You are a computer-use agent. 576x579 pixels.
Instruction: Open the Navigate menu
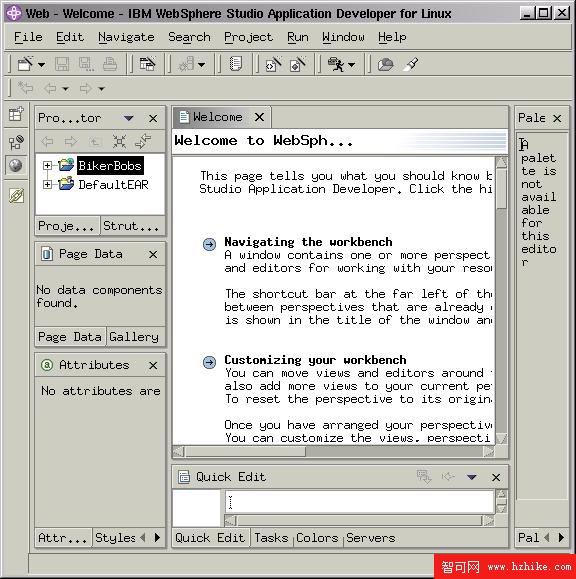pyautogui.click(x=126, y=37)
